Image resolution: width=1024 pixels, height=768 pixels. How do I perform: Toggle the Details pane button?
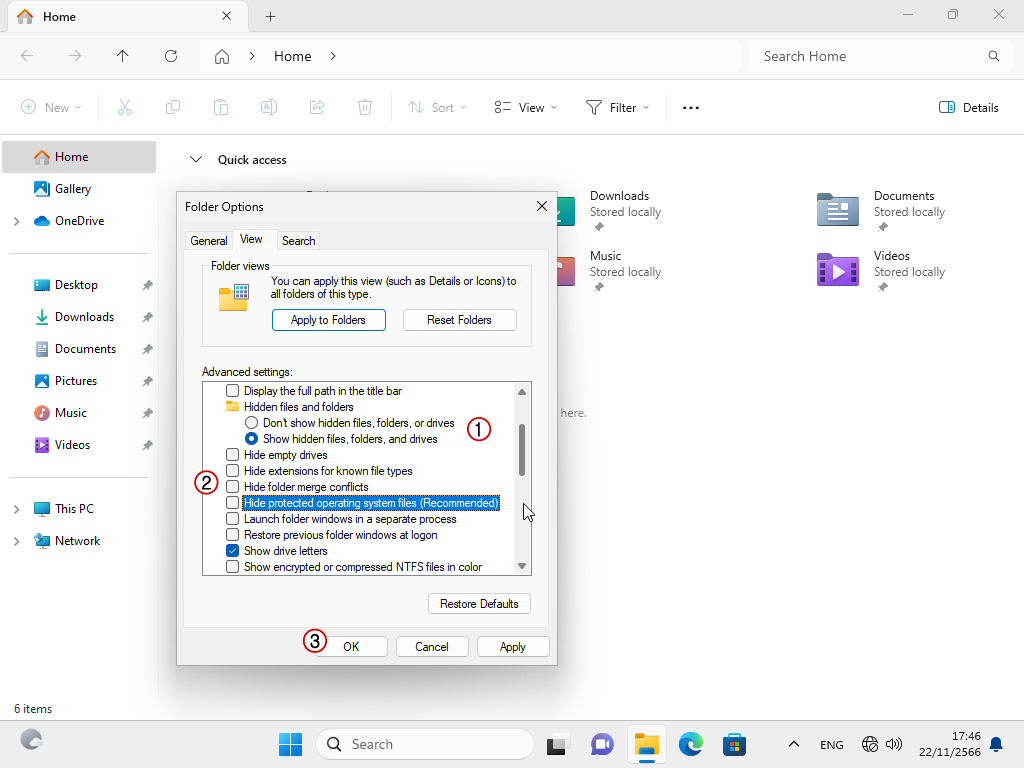(968, 108)
